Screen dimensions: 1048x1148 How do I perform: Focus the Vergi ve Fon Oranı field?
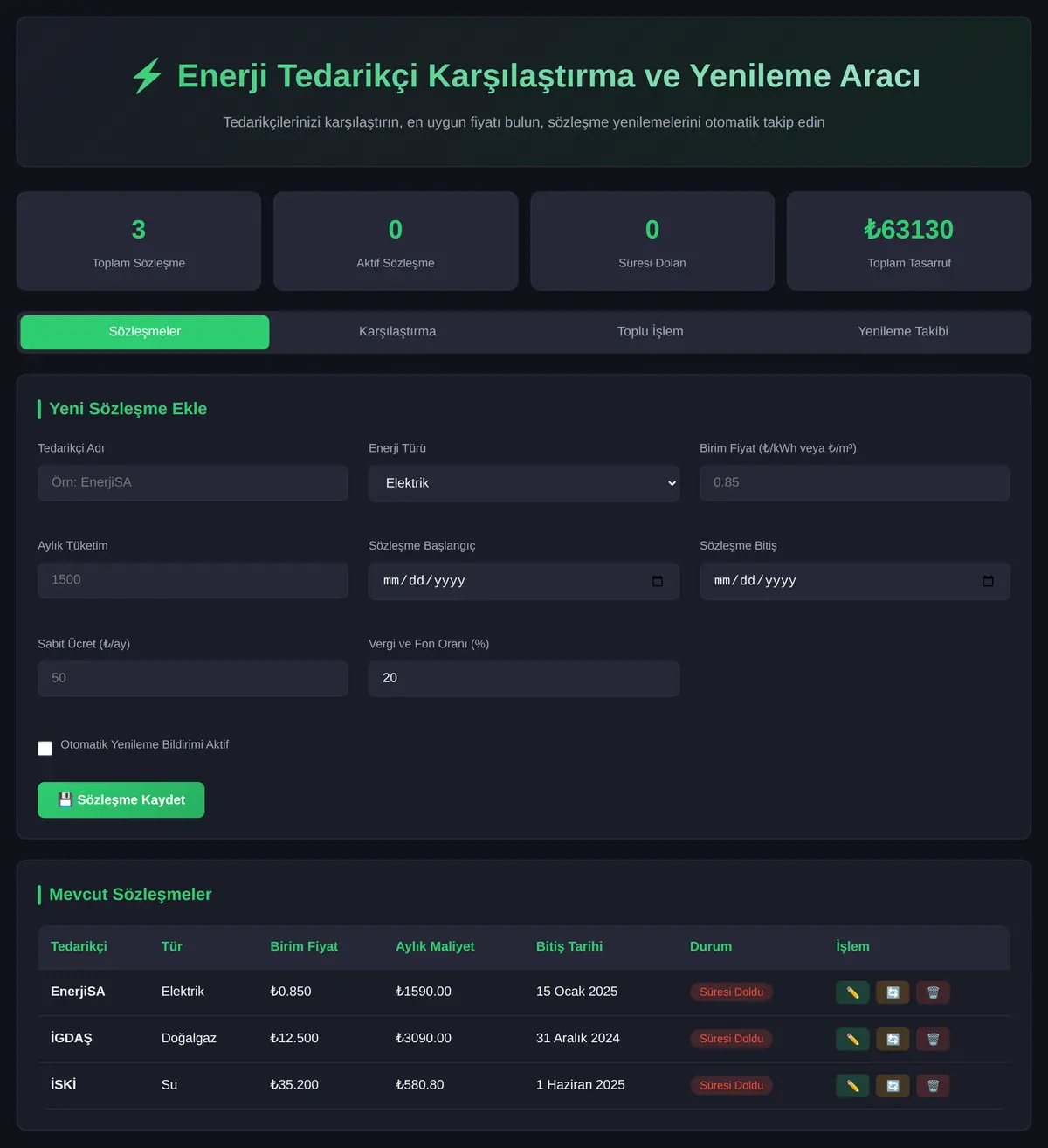[524, 679]
